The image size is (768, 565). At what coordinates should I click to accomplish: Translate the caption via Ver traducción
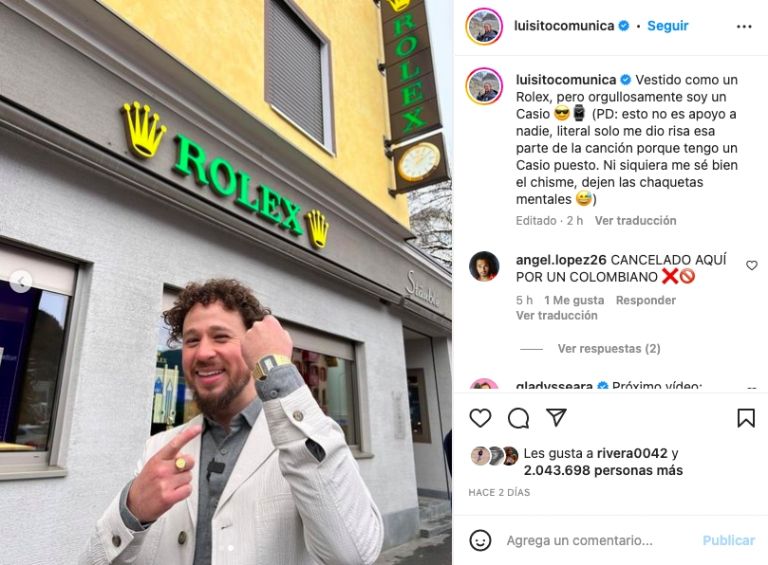coord(635,221)
